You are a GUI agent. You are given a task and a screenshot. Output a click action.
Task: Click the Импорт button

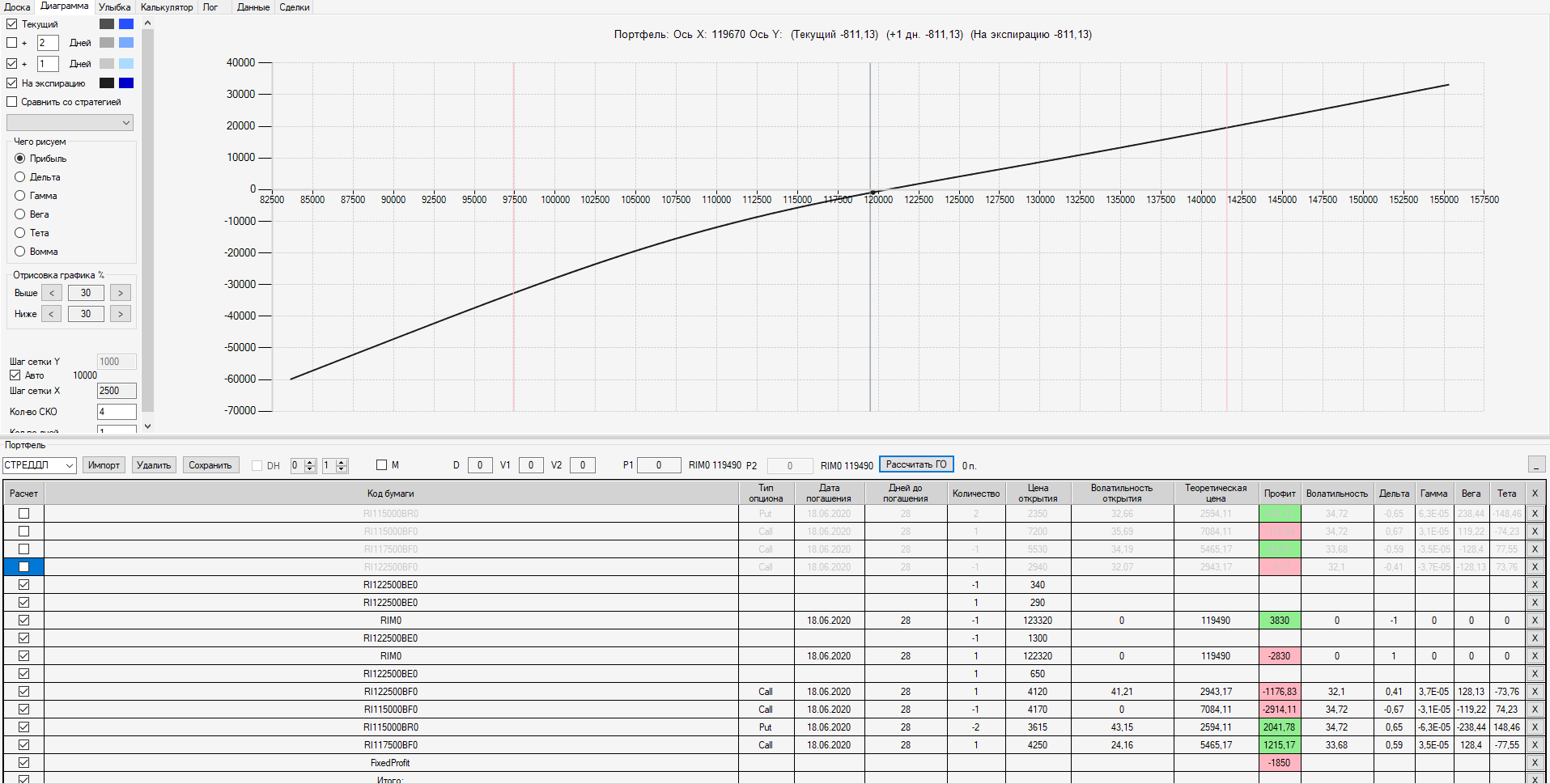[x=104, y=465]
